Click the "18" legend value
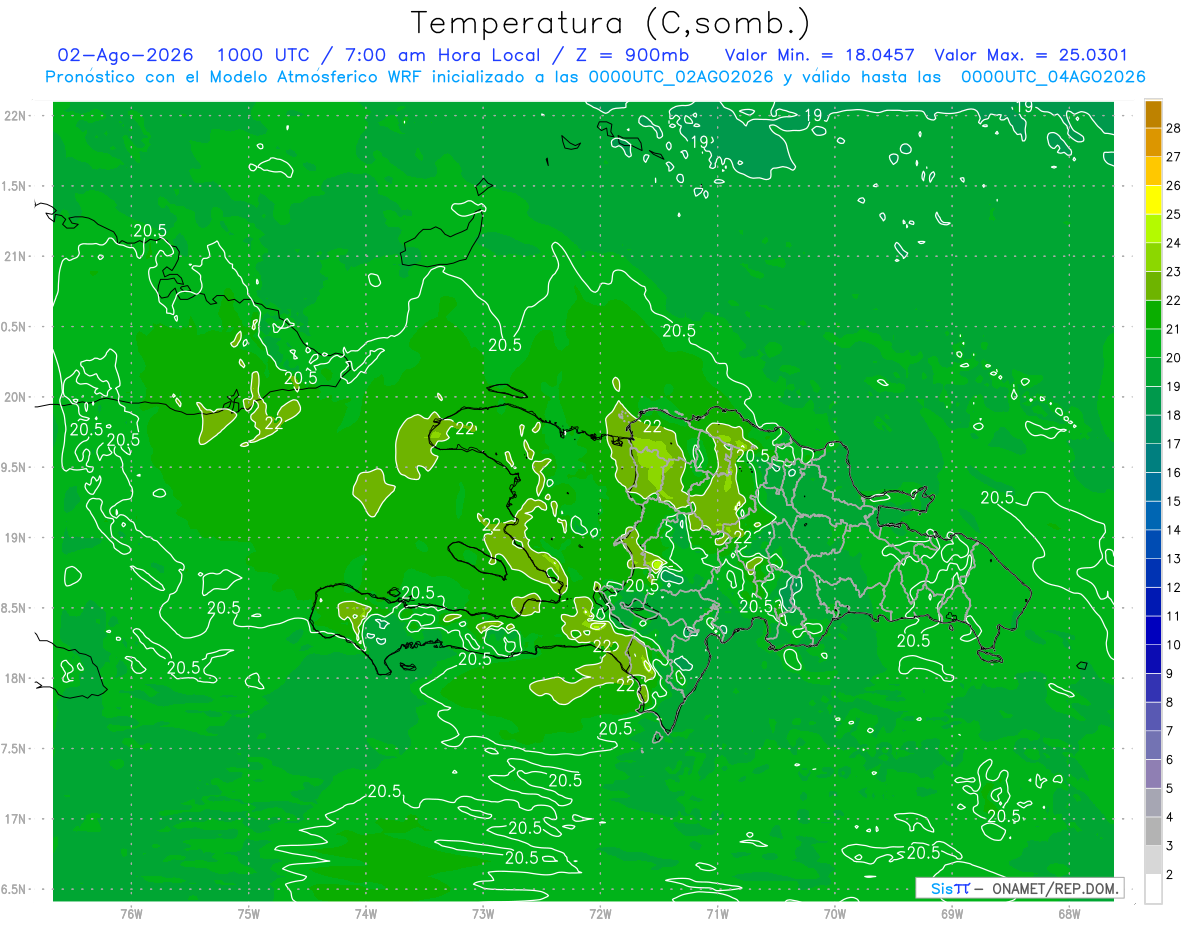The width and height of the screenshot is (1200, 927). [x=1174, y=416]
